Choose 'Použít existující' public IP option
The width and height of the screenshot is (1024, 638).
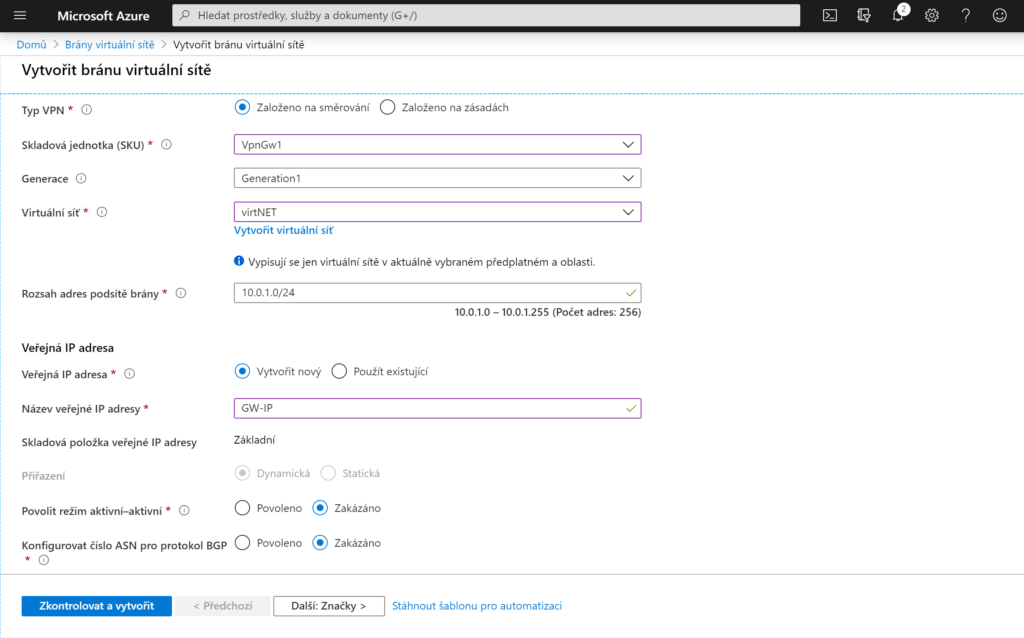pyautogui.click(x=339, y=371)
